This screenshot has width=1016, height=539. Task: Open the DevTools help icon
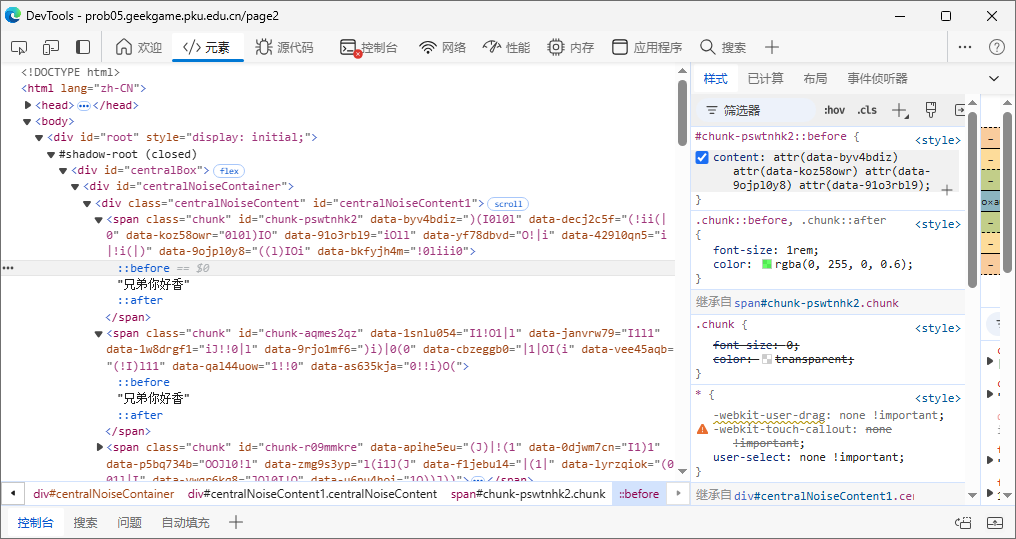(996, 47)
